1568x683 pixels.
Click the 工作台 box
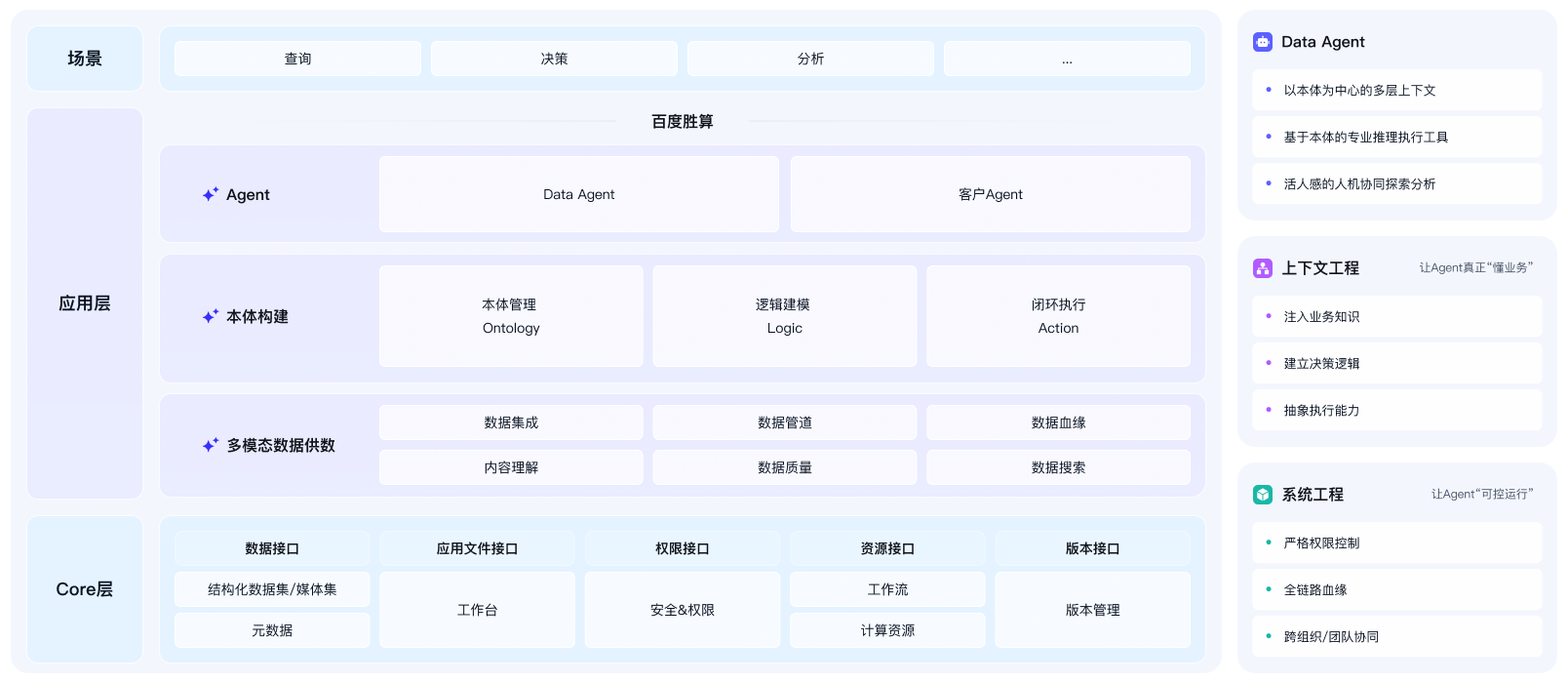click(477, 610)
